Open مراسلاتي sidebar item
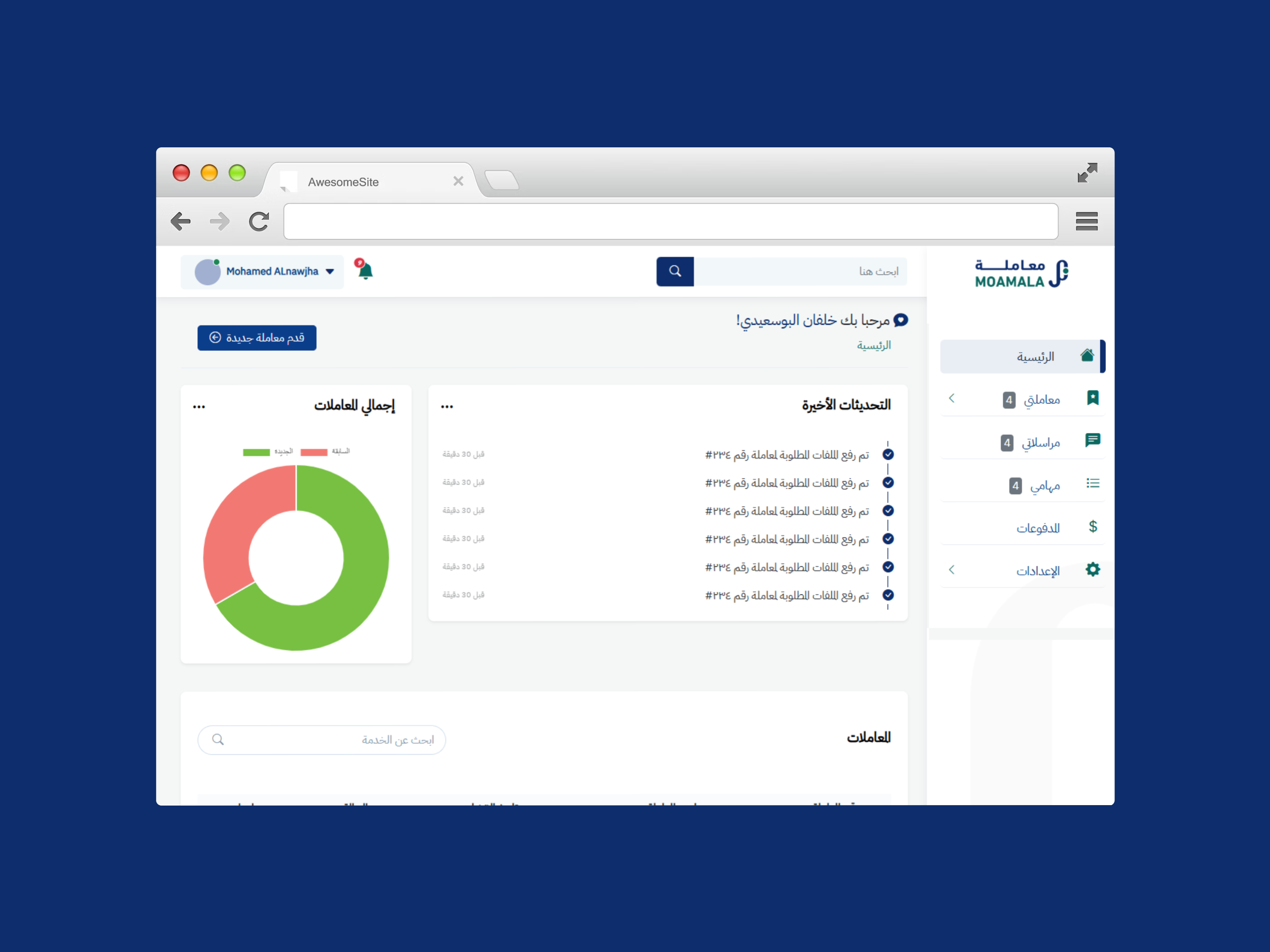Image resolution: width=1270 pixels, height=952 pixels. [1022, 442]
